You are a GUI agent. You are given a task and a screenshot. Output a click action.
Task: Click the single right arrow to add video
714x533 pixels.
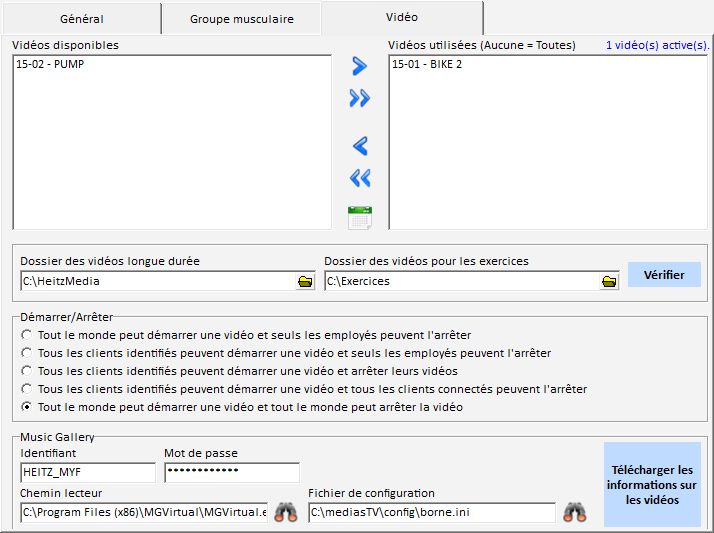coord(360,67)
